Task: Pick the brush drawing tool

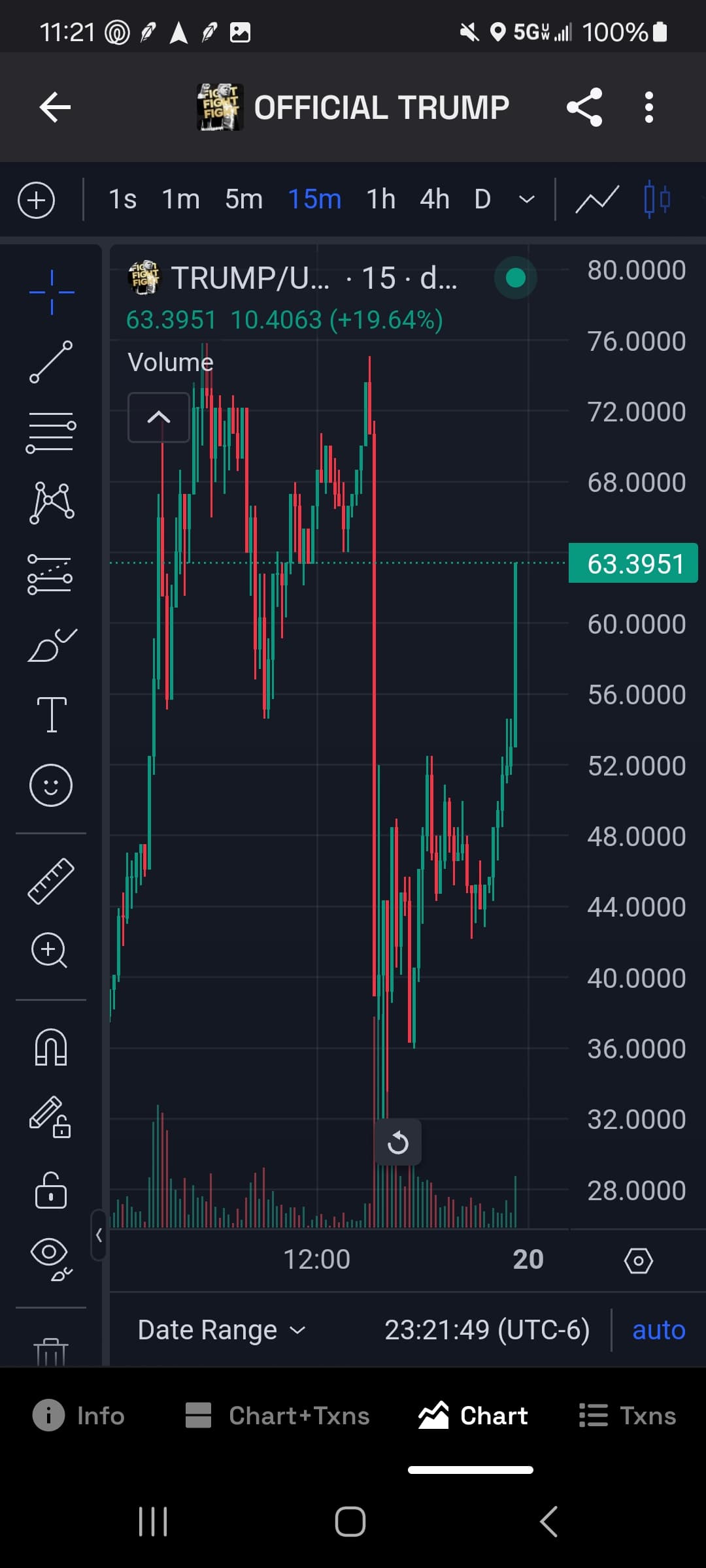Action: coord(52,645)
